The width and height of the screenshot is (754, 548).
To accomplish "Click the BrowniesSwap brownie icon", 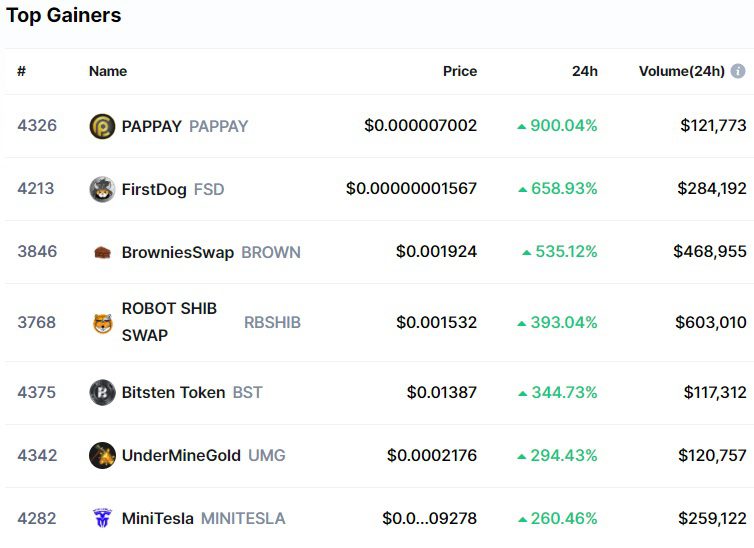I will pos(102,252).
